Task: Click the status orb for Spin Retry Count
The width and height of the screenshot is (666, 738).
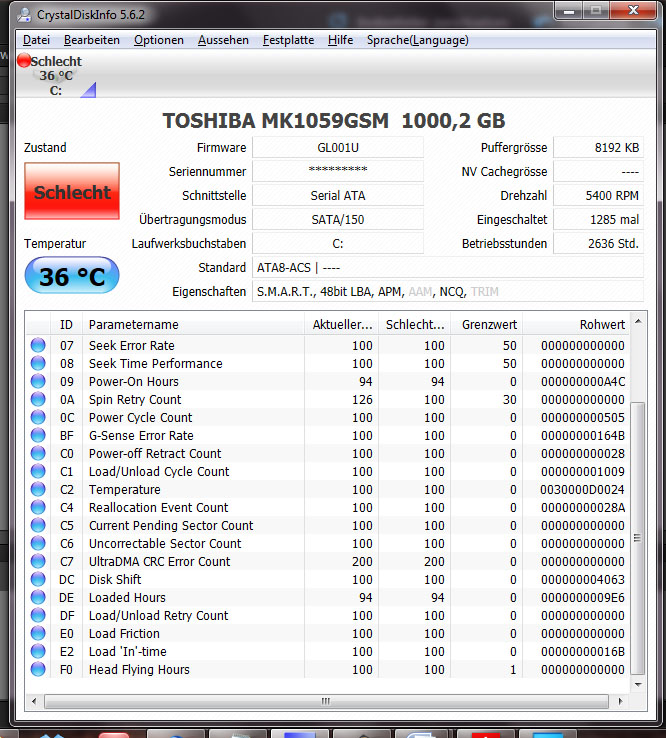Action: pos(38,399)
